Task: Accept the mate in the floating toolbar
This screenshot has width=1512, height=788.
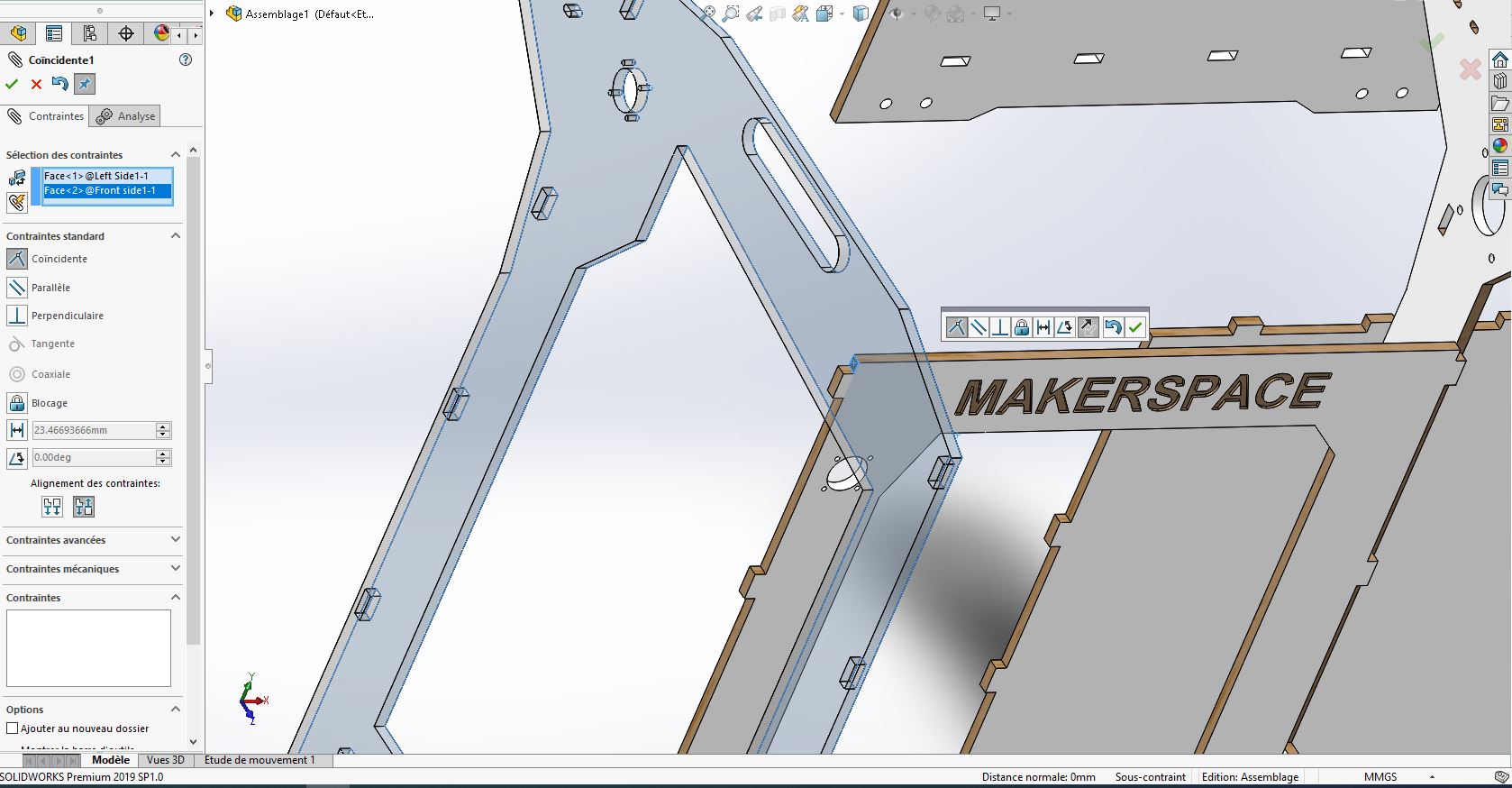Action: point(1135,327)
